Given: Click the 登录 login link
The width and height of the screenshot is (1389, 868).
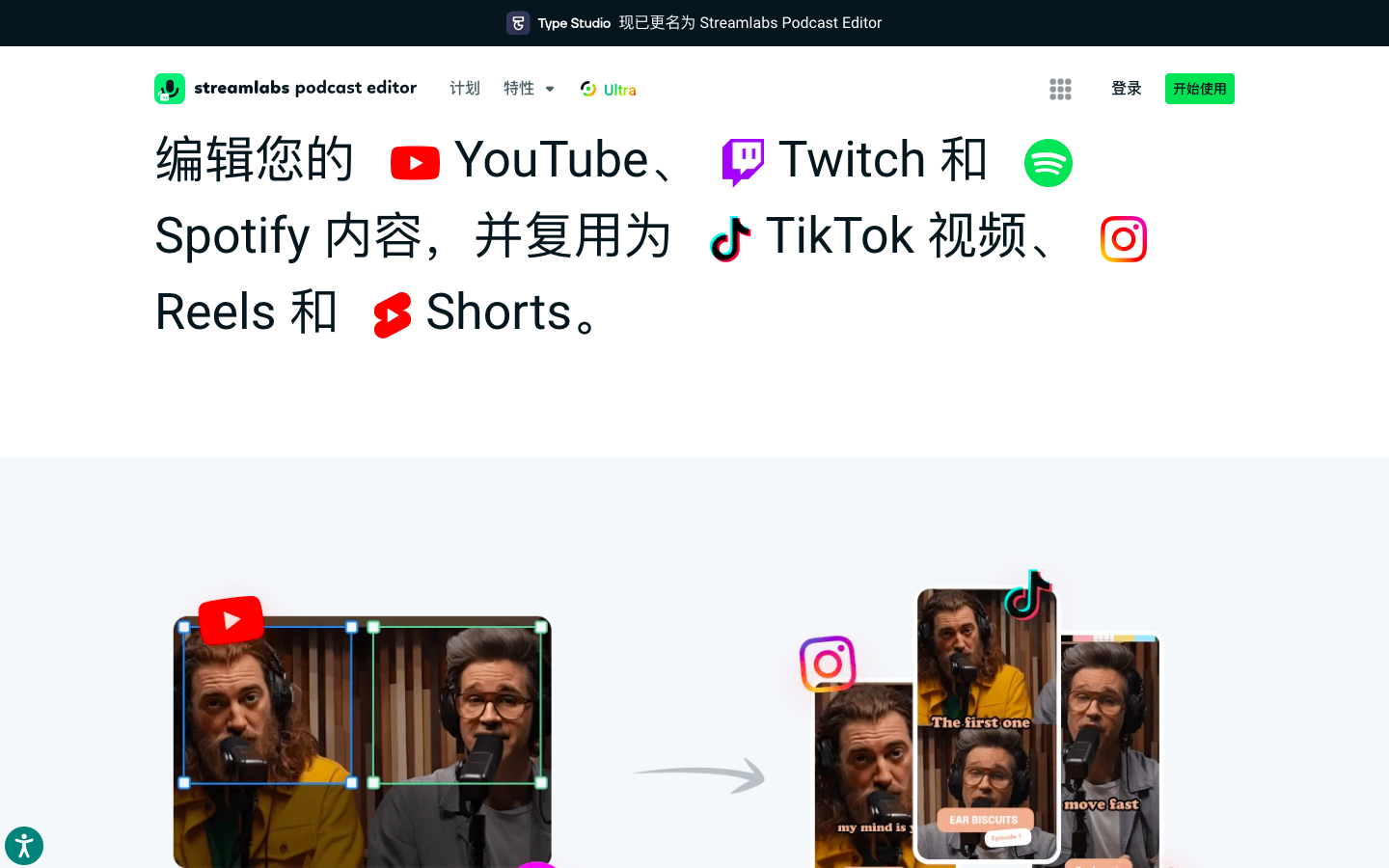Looking at the screenshot, I should click(x=1127, y=89).
